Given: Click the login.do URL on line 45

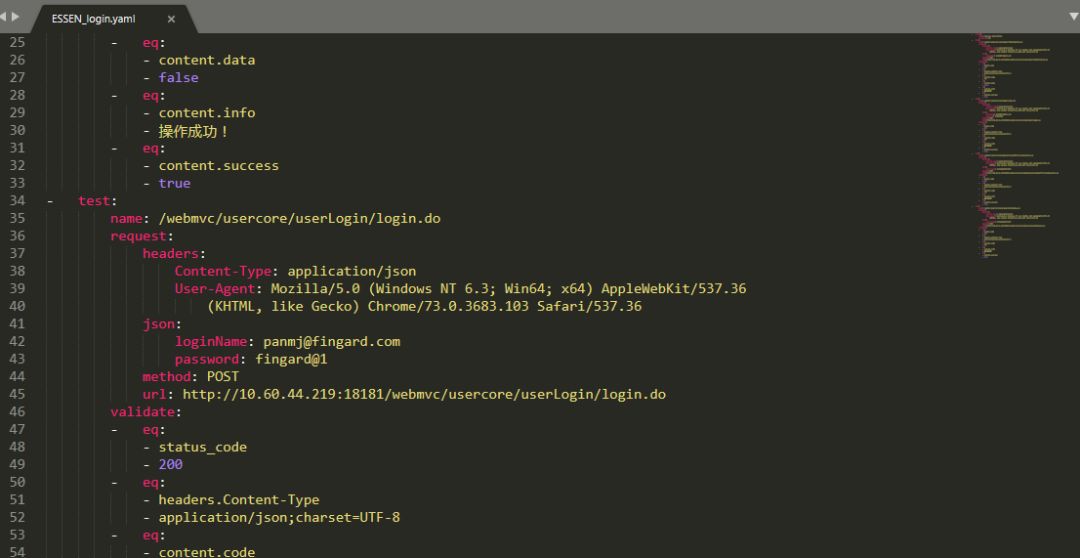Looking at the screenshot, I should (424, 394).
